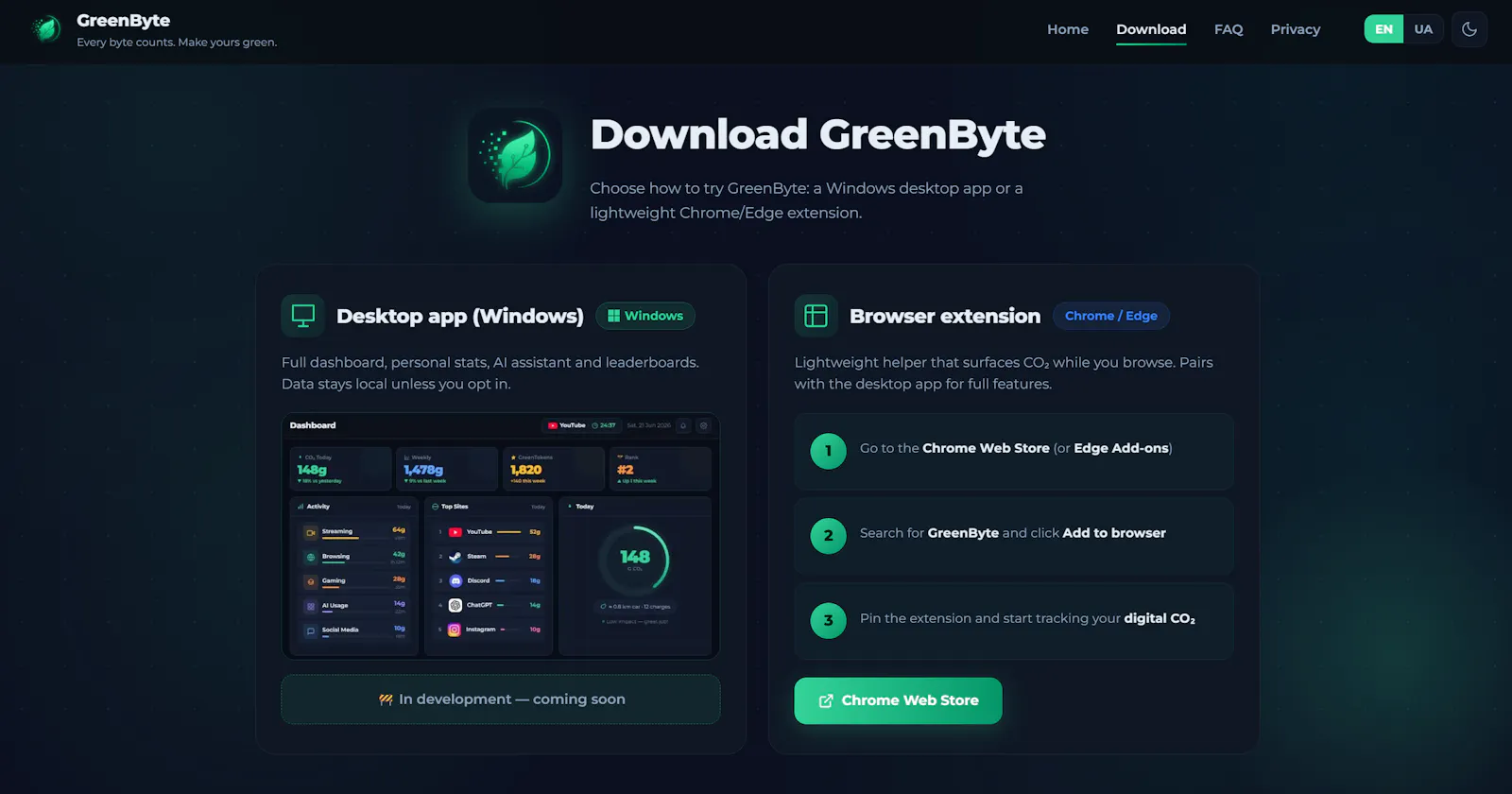
Task: Click 'Every byte counts' tagline
Action: coord(177,43)
